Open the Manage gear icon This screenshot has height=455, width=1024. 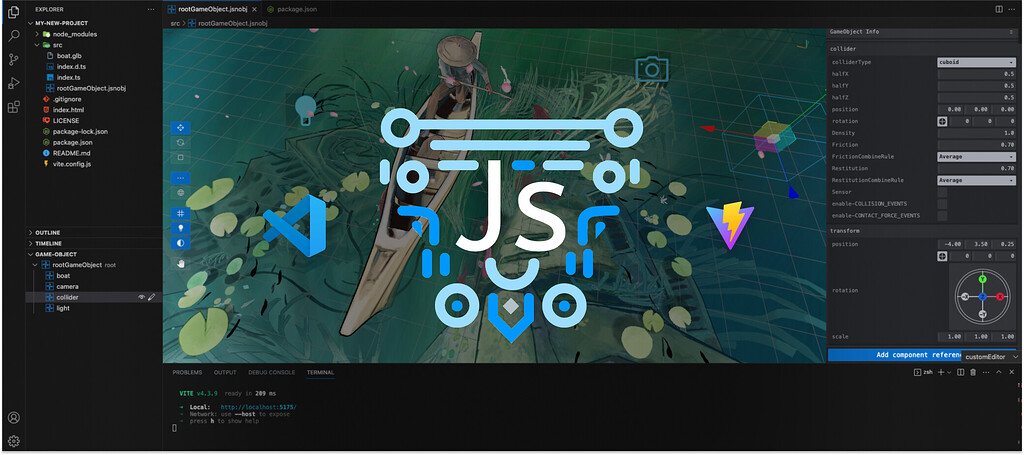13,441
